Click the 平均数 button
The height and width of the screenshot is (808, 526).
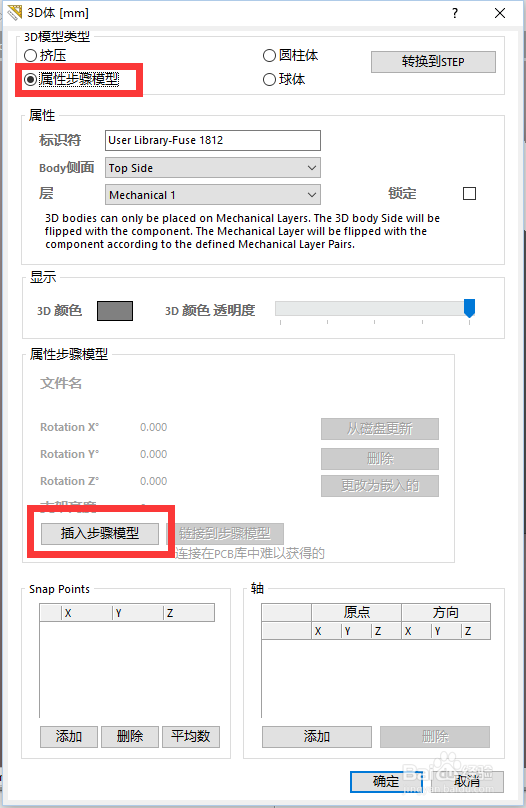click(x=191, y=736)
